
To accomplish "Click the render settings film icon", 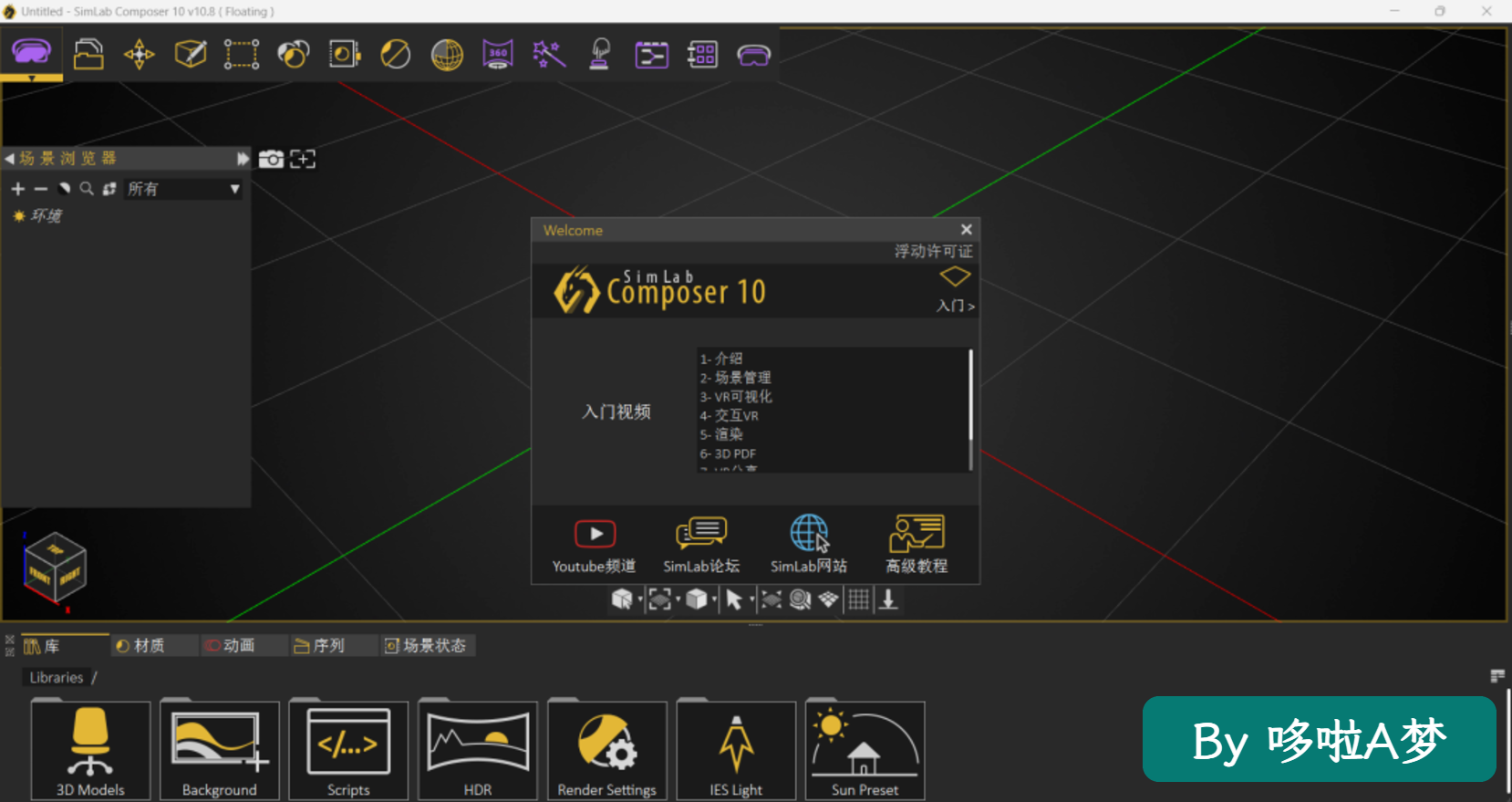I will (345, 54).
